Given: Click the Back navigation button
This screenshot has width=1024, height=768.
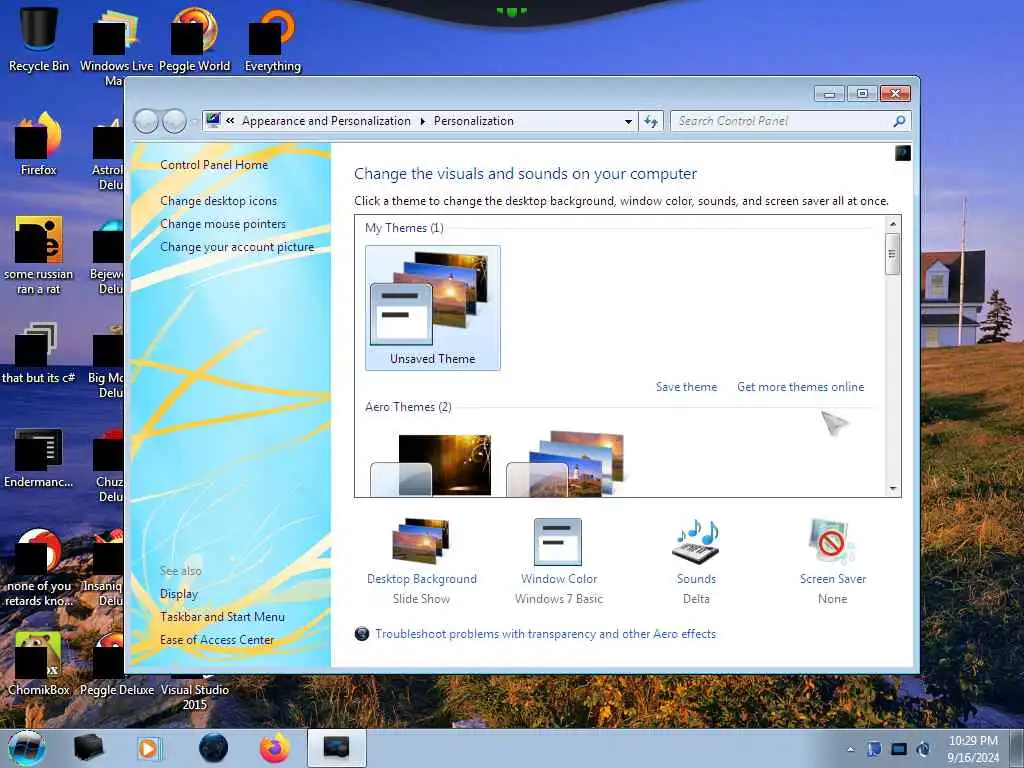Looking at the screenshot, I should (146, 121).
